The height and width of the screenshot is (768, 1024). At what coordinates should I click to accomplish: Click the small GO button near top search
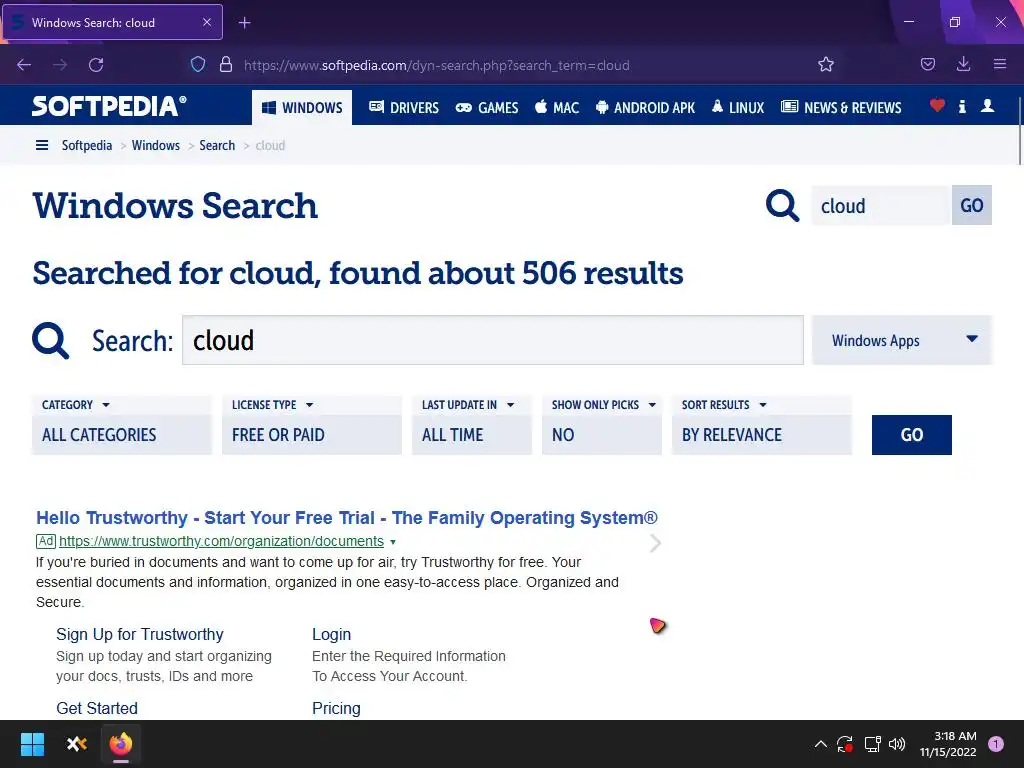(x=972, y=205)
